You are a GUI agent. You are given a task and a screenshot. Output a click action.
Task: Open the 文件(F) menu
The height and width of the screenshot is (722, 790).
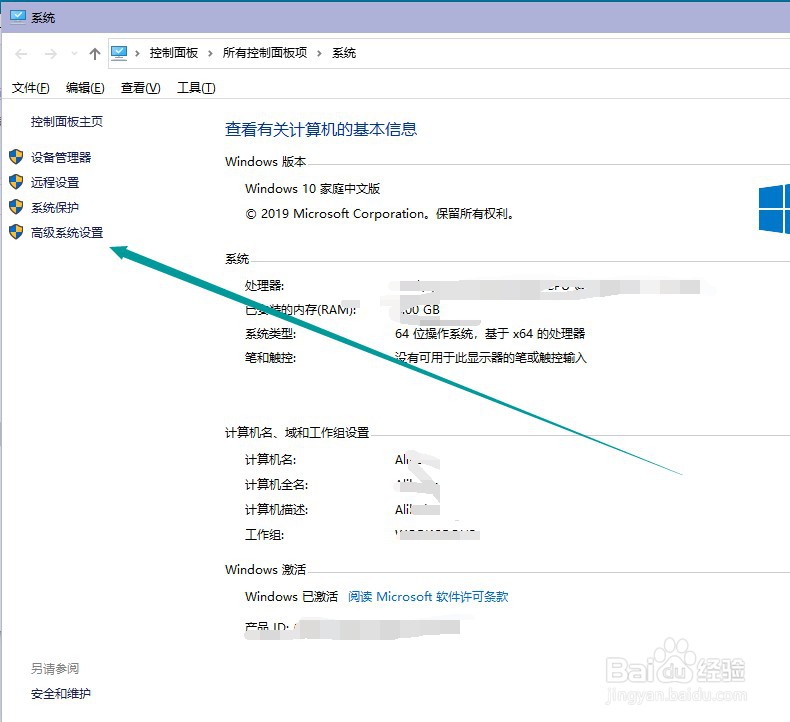31,88
